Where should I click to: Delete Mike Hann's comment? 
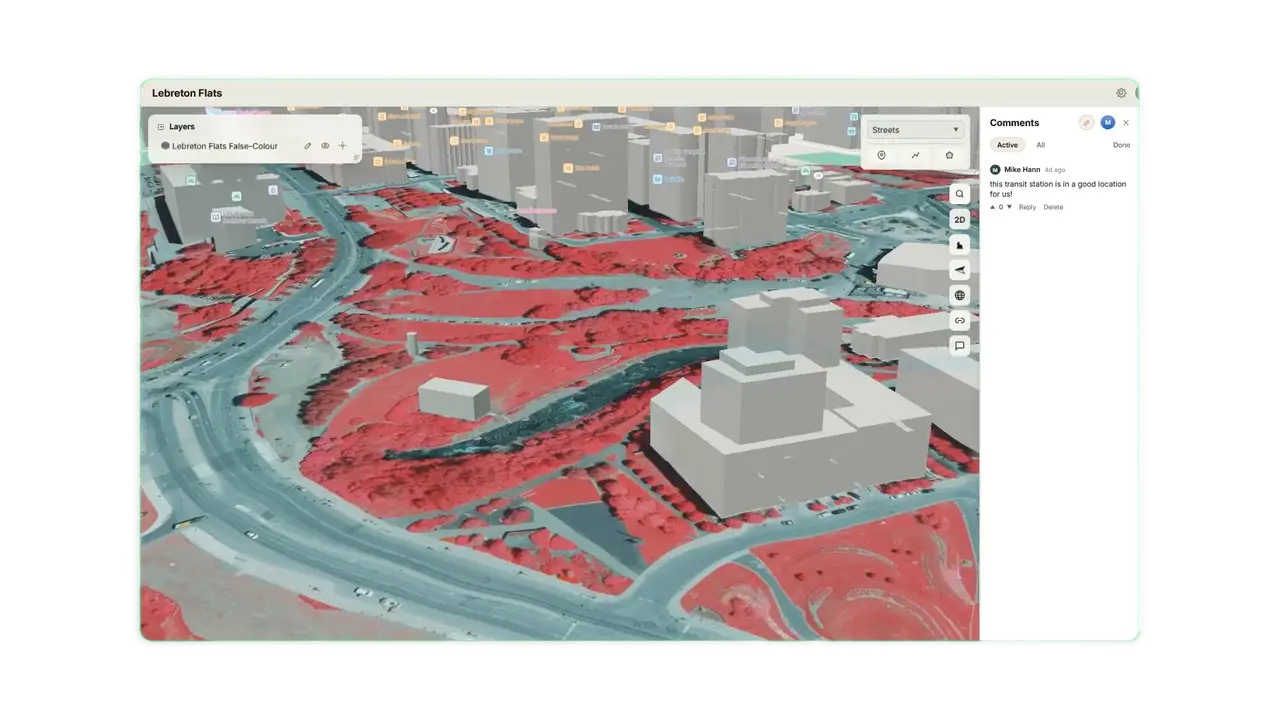pyautogui.click(x=1053, y=207)
